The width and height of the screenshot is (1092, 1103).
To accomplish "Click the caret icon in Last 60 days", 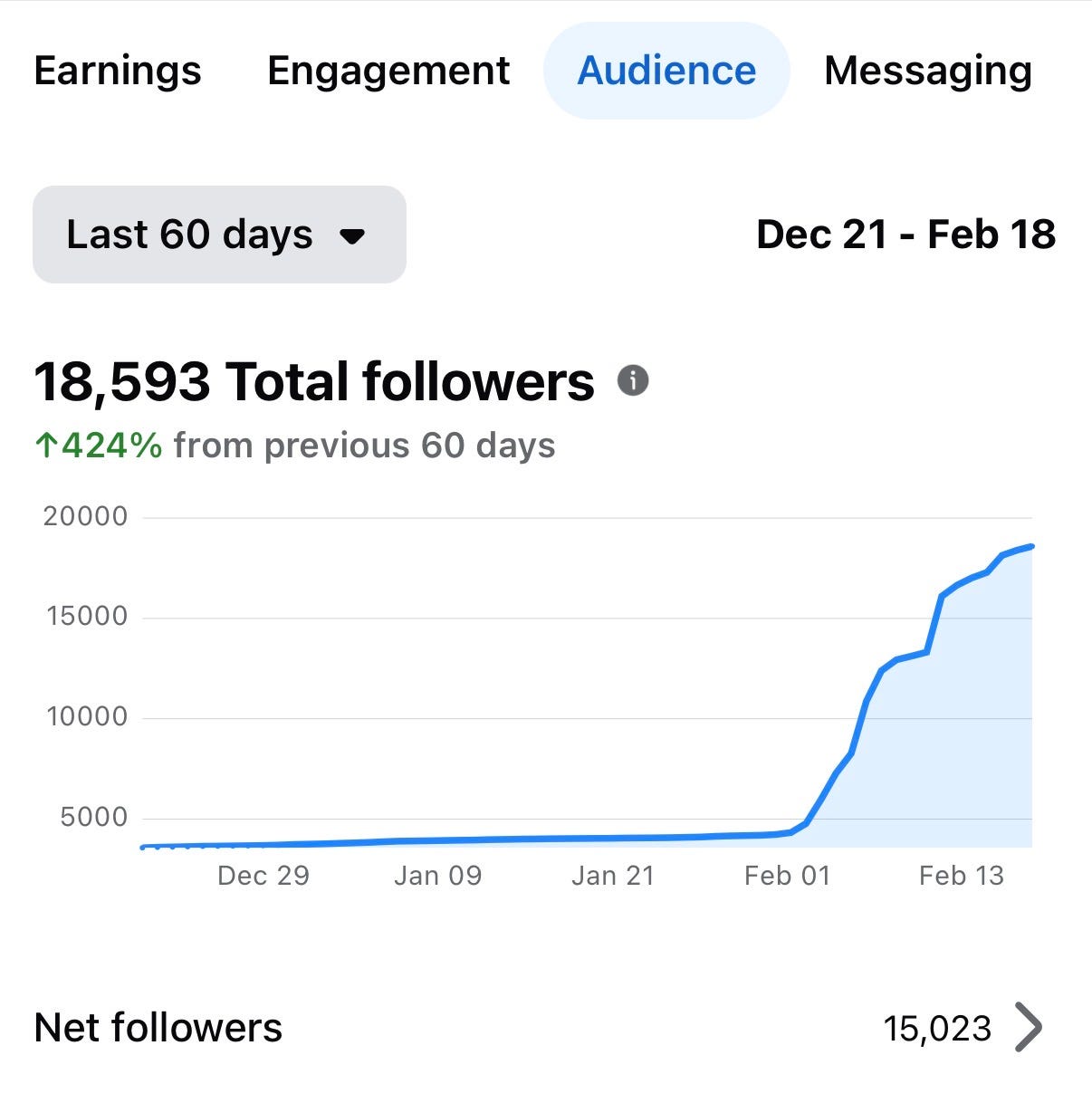I will pyautogui.click(x=351, y=236).
